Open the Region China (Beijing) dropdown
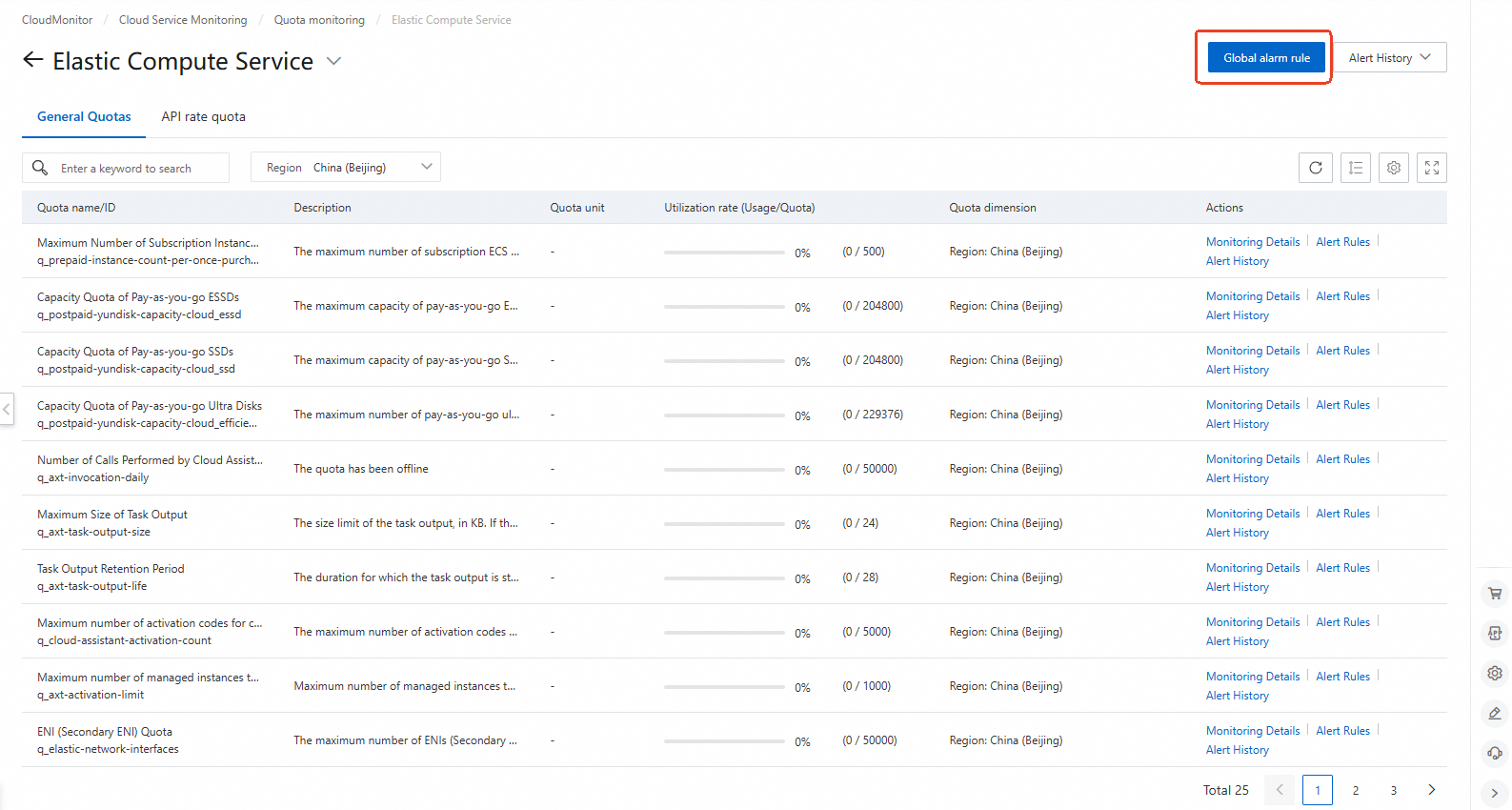The width and height of the screenshot is (1512, 810). click(x=346, y=168)
